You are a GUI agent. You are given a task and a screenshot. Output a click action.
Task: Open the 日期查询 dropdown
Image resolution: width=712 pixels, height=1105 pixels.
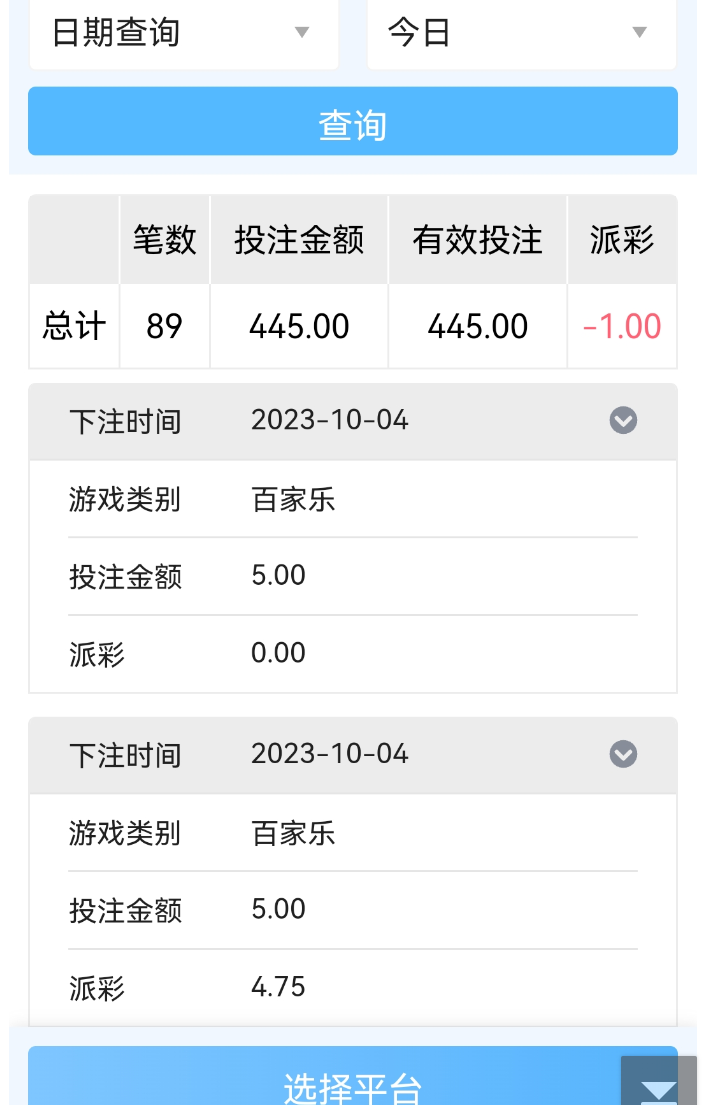184,33
